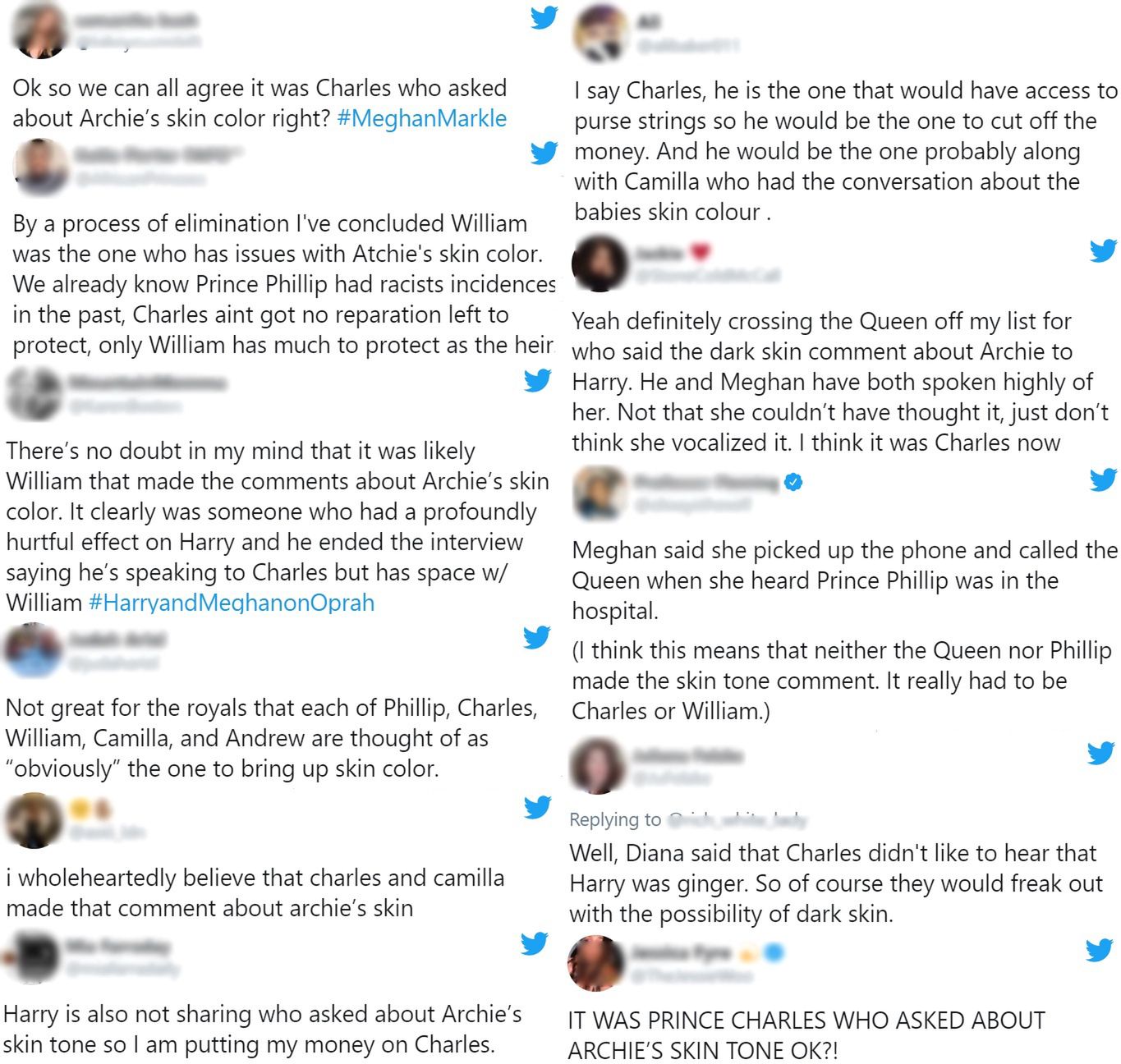This screenshot has height=1064, width=1121.
Task: Click Twitter bird on "Harry is also not sharing" tweet
Action: 535,943
